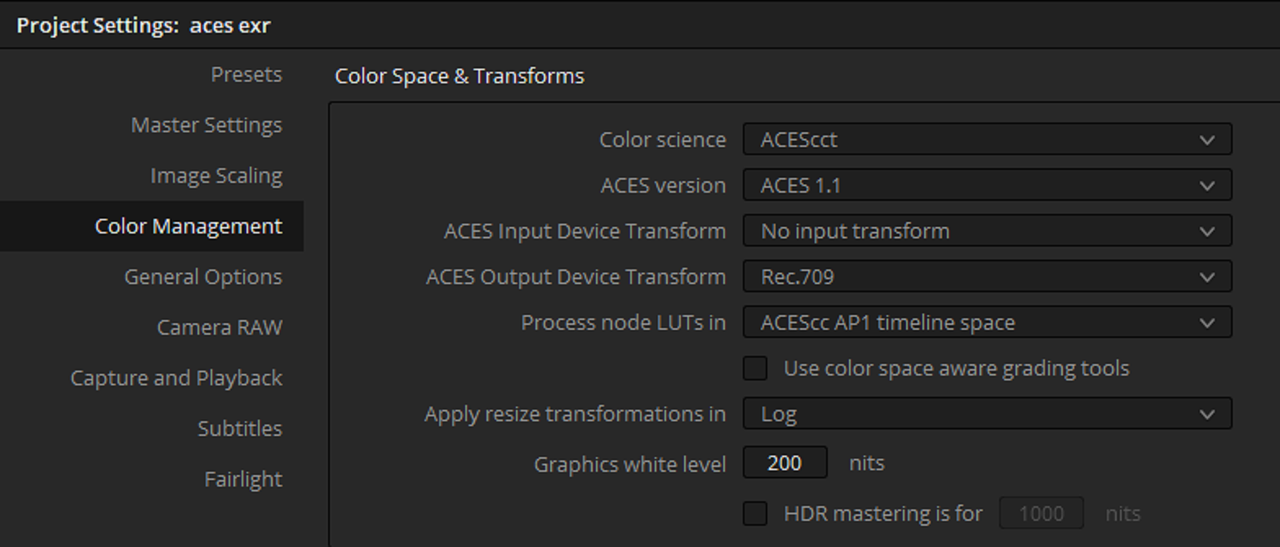The image size is (1280, 547).
Task: Click the HDR mastering nits field
Action: (x=1041, y=514)
